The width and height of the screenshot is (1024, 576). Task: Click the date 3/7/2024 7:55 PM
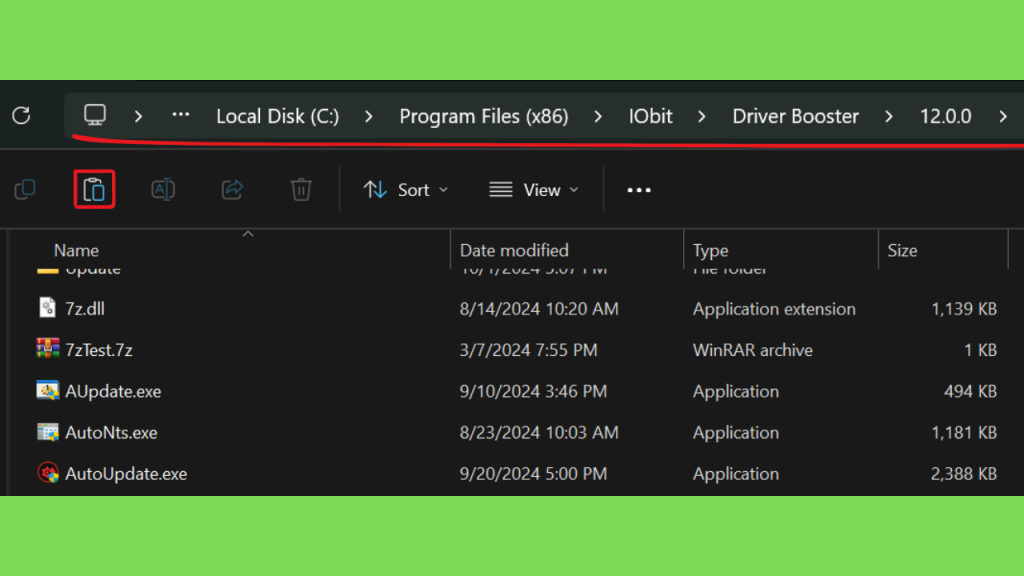point(528,350)
